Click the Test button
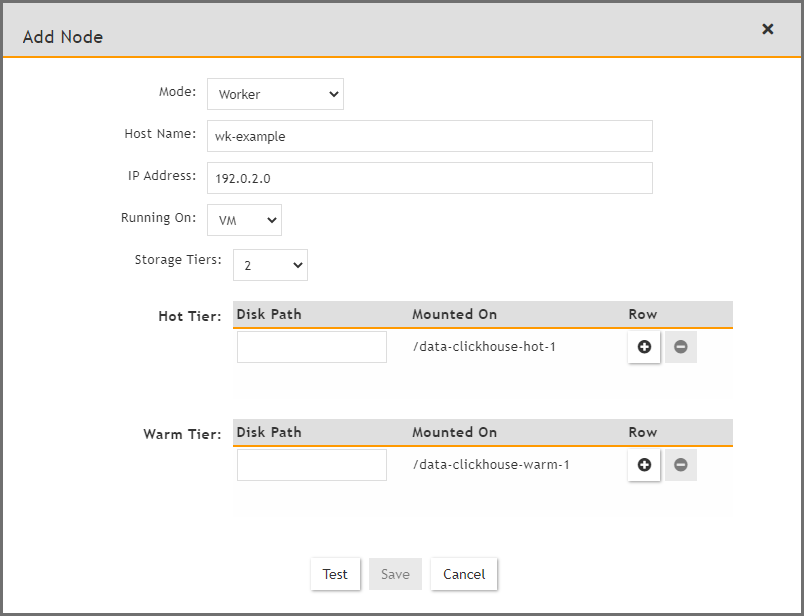The image size is (804, 616). 335,574
